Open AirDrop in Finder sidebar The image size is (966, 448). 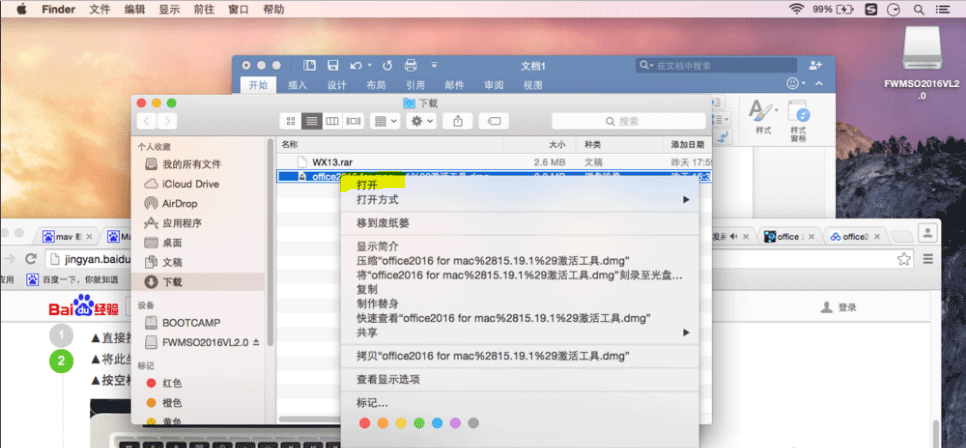179,203
